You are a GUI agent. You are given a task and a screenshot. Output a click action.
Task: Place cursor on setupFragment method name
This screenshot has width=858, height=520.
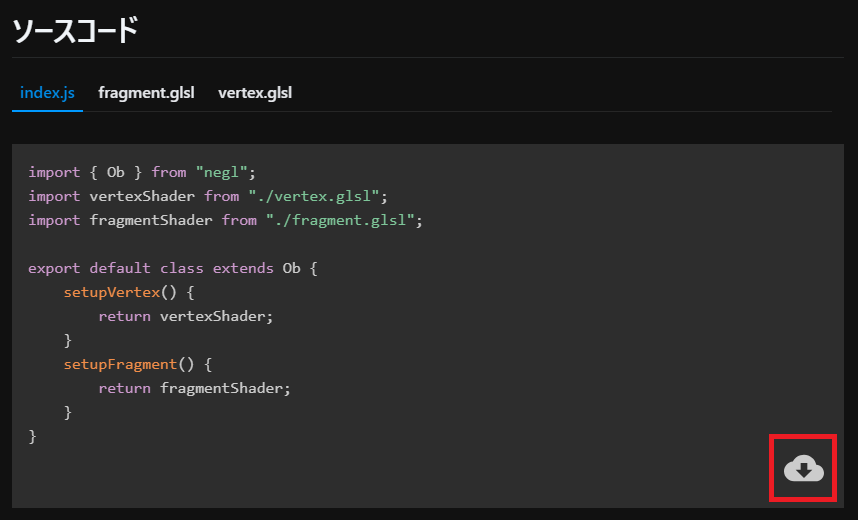(120, 364)
